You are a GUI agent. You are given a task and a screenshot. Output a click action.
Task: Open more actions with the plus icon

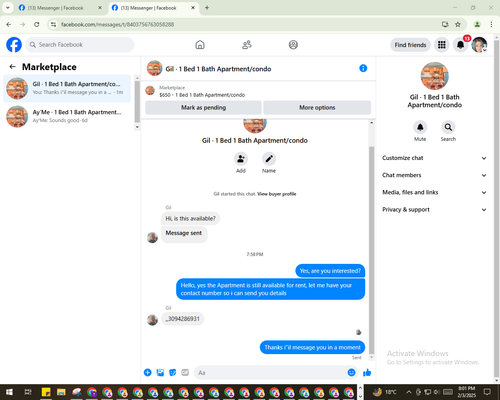[148, 372]
